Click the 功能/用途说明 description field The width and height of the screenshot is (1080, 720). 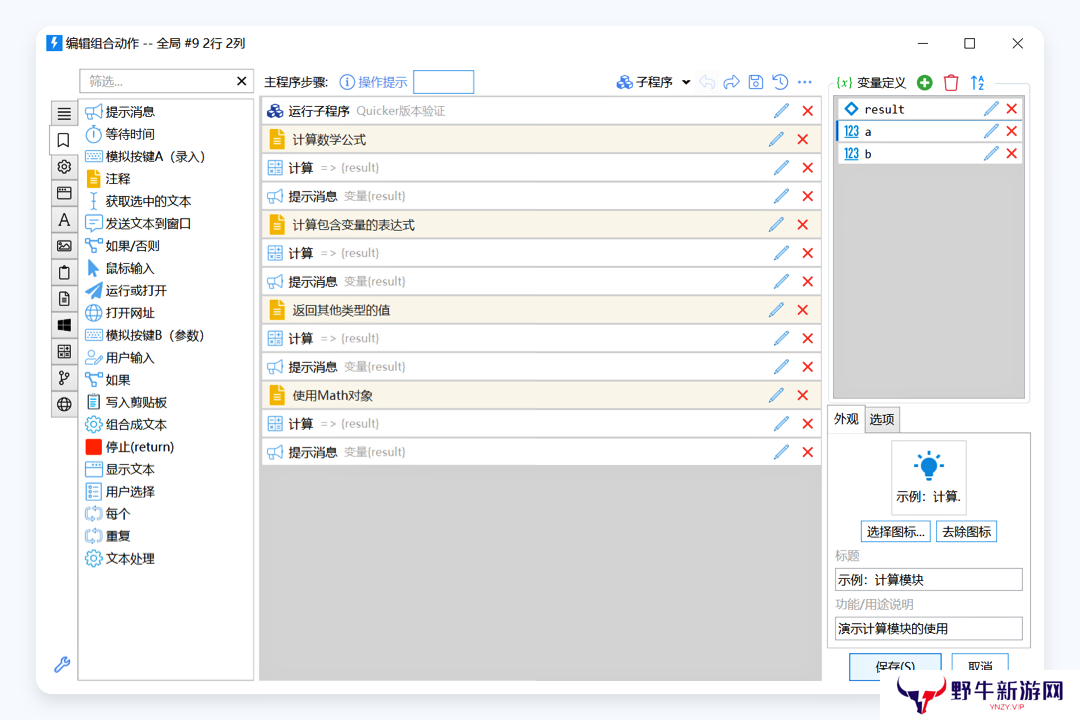click(x=928, y=628)
